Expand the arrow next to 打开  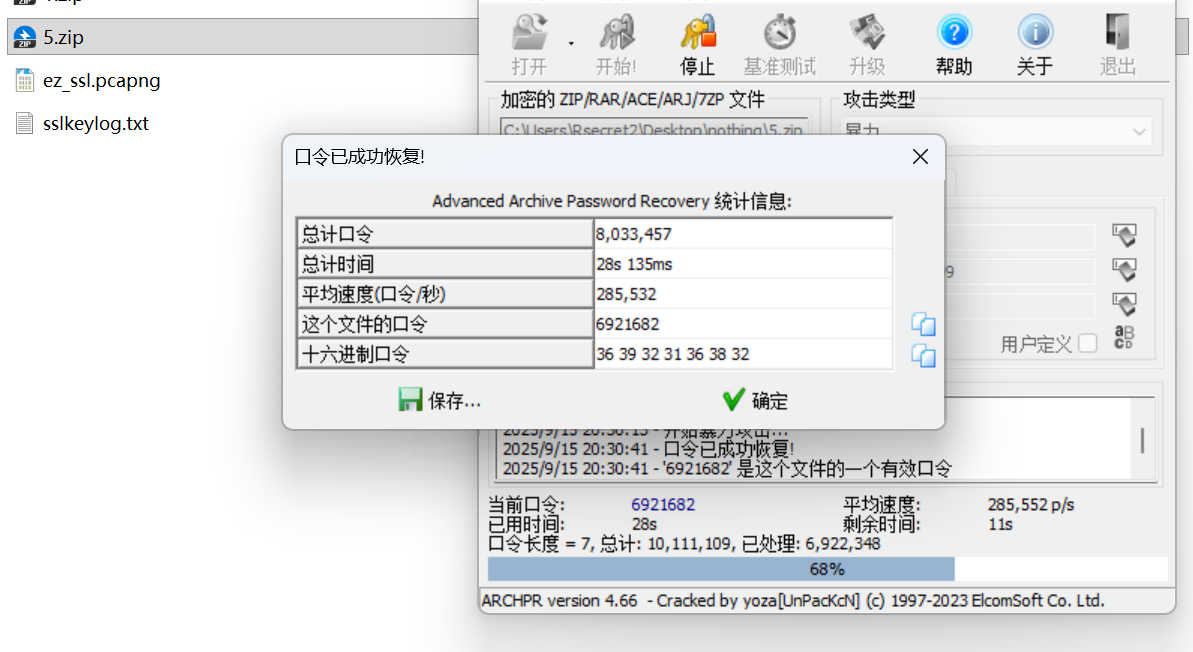click(x=571, y=44)
